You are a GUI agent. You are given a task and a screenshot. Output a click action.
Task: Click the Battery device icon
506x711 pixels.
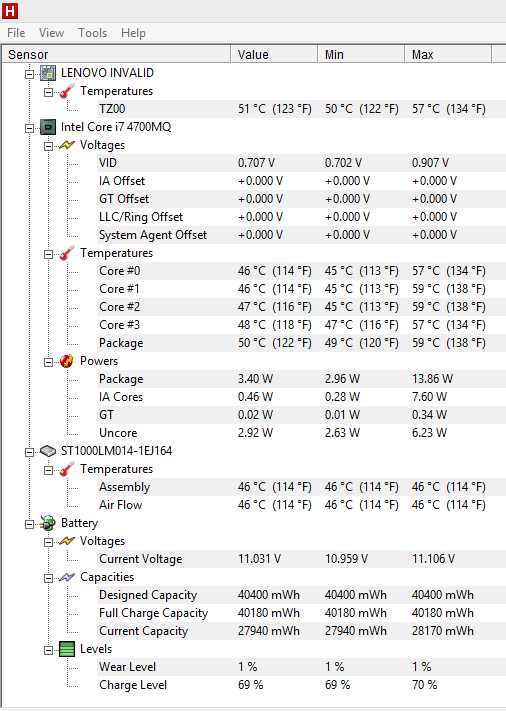[x=48, y=523]
